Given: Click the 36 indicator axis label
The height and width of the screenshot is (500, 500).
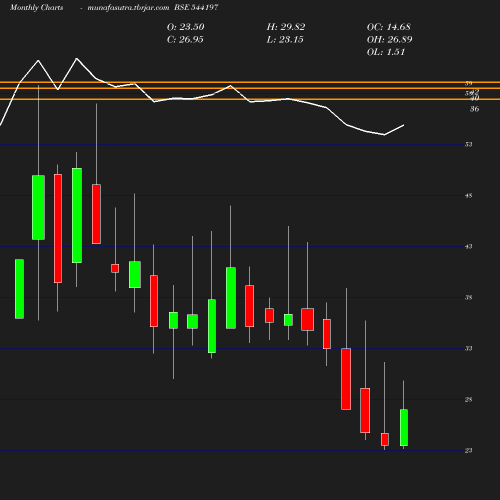Looking at the screenshot, I should tap(474, 109).
